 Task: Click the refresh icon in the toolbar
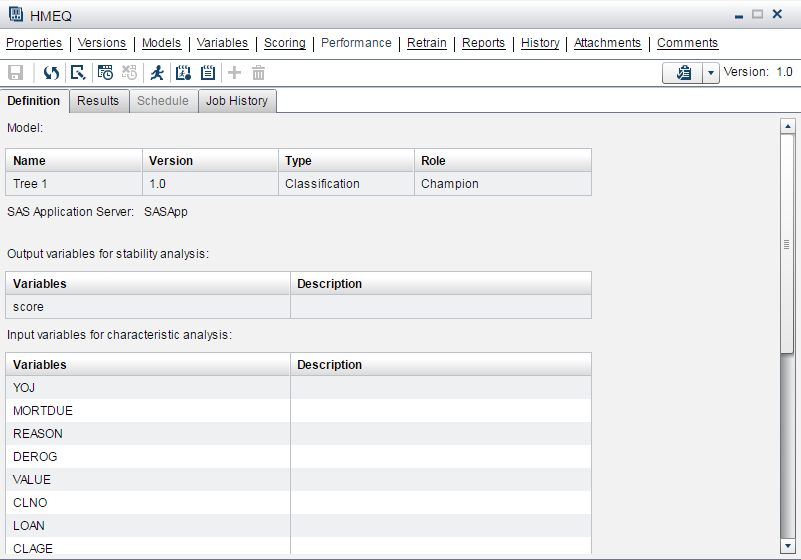click(50, 73)
